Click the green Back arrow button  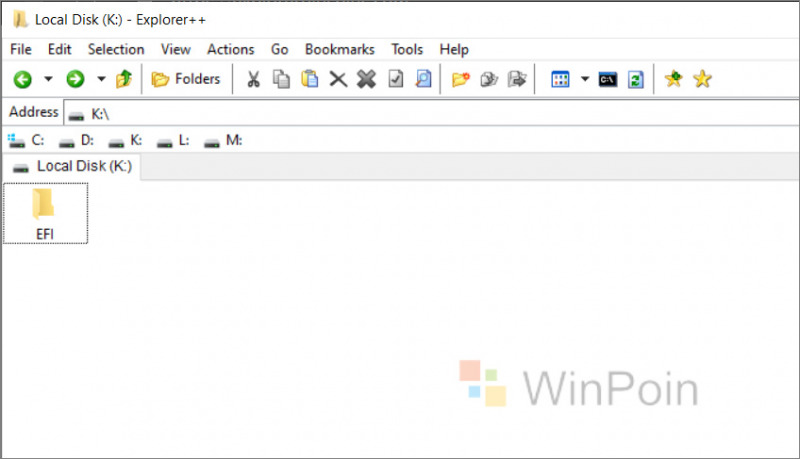pos(22,79)
